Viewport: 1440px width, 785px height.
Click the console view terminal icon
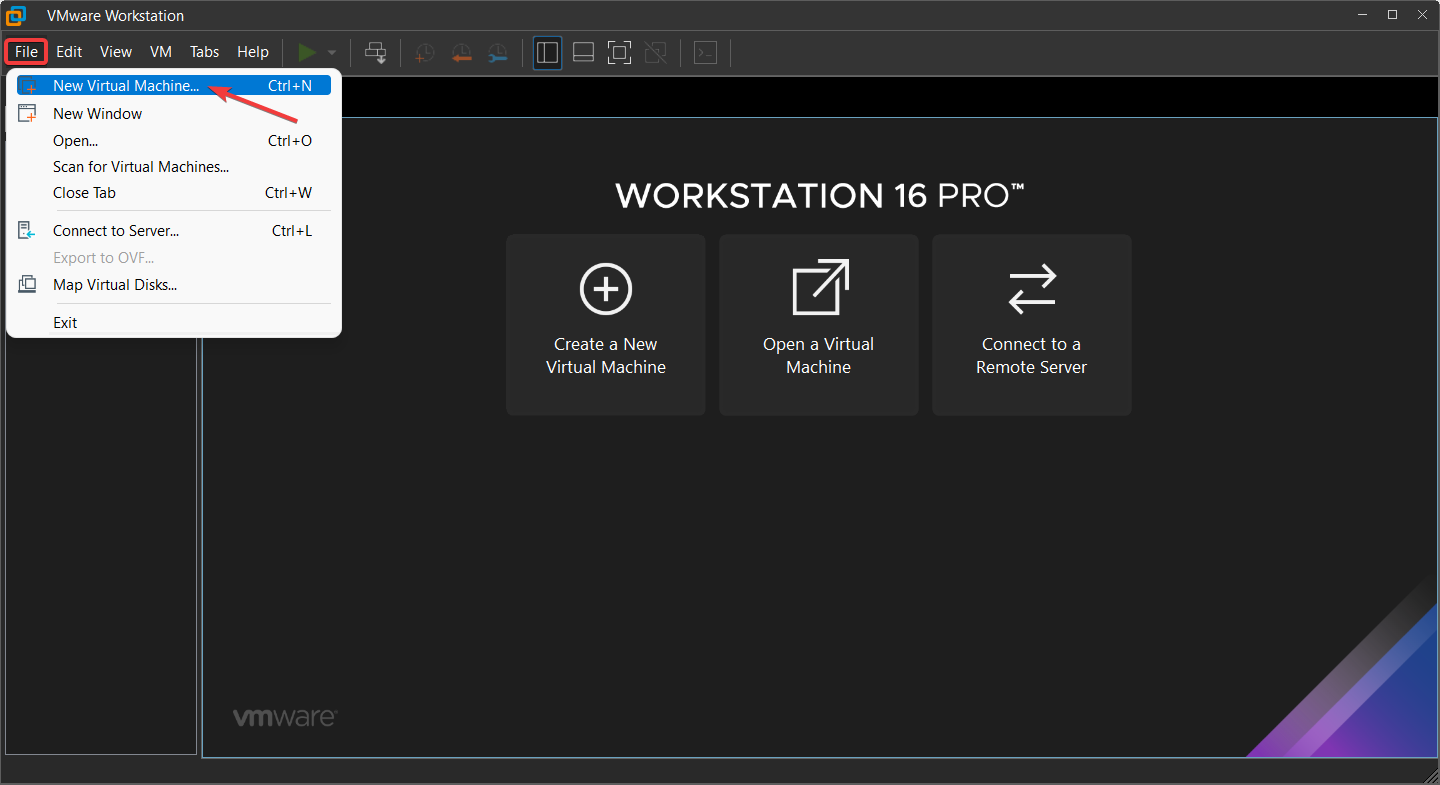click(x=706, y=52)
